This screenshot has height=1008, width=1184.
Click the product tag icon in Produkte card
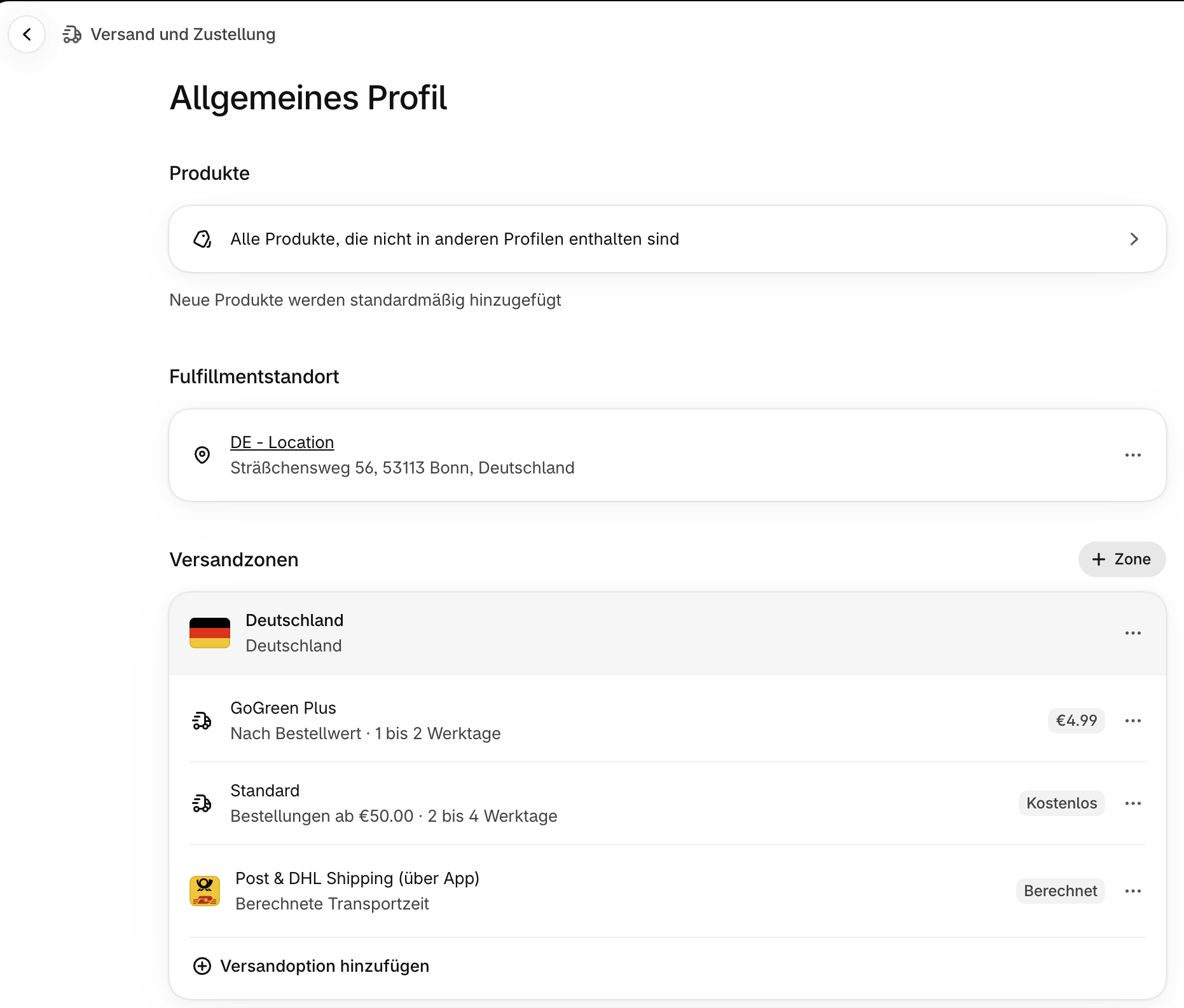(202, 239)
